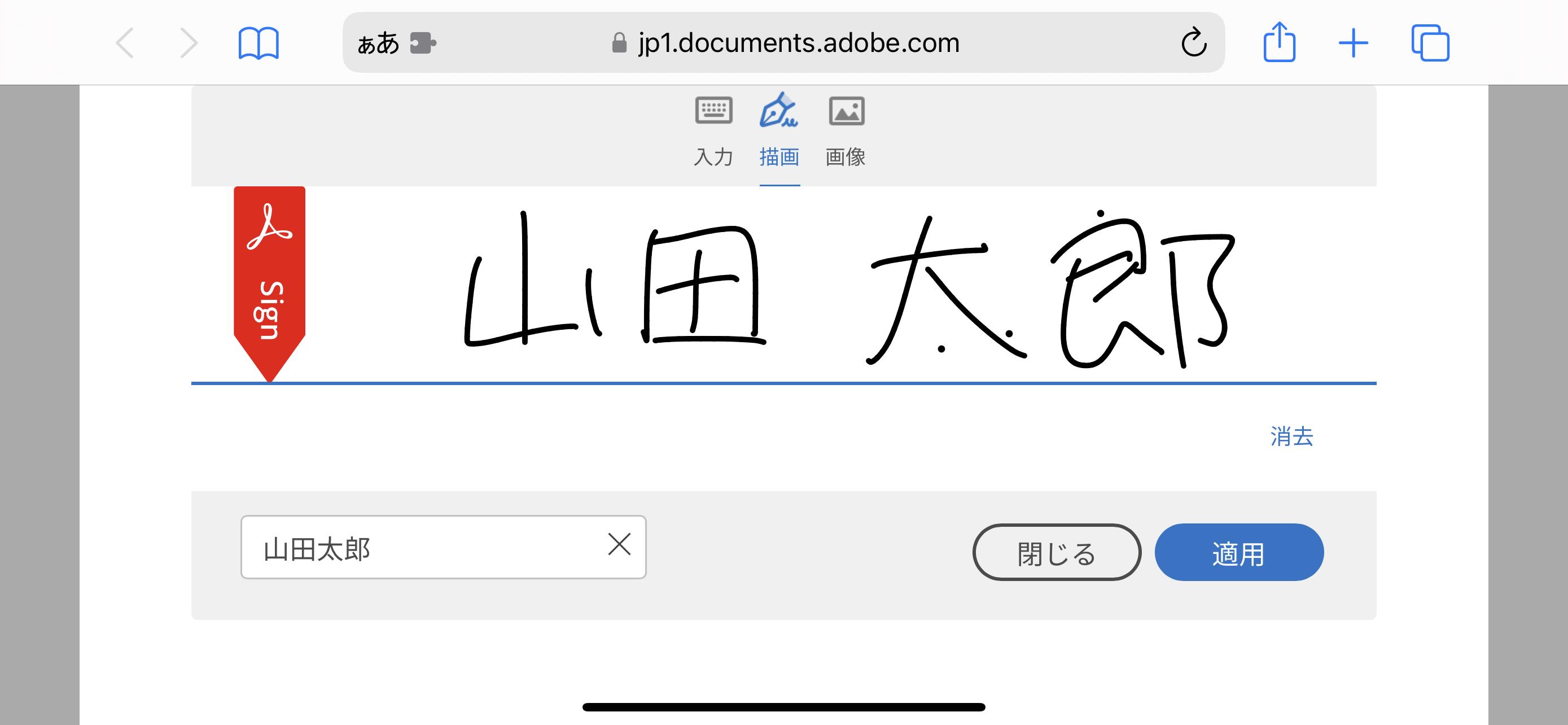Switch to the 描画 signature tab
1568x725 pixels.
[779, 157]
